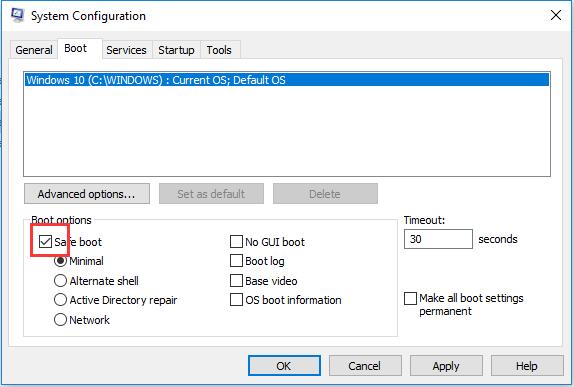574x387 pixels.
Task: Choose the Minimal safe boot option
Action: [x=60, y=261]
